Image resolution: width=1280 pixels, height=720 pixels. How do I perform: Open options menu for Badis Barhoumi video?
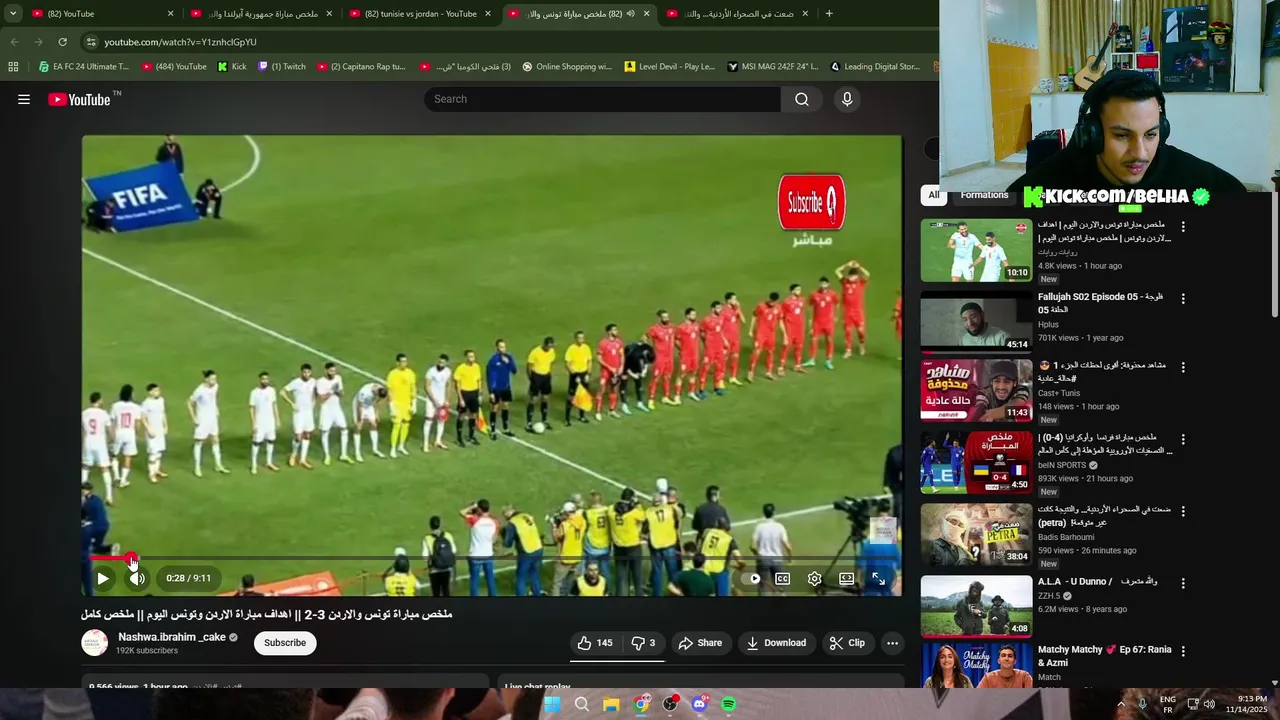pos(1183,511)
